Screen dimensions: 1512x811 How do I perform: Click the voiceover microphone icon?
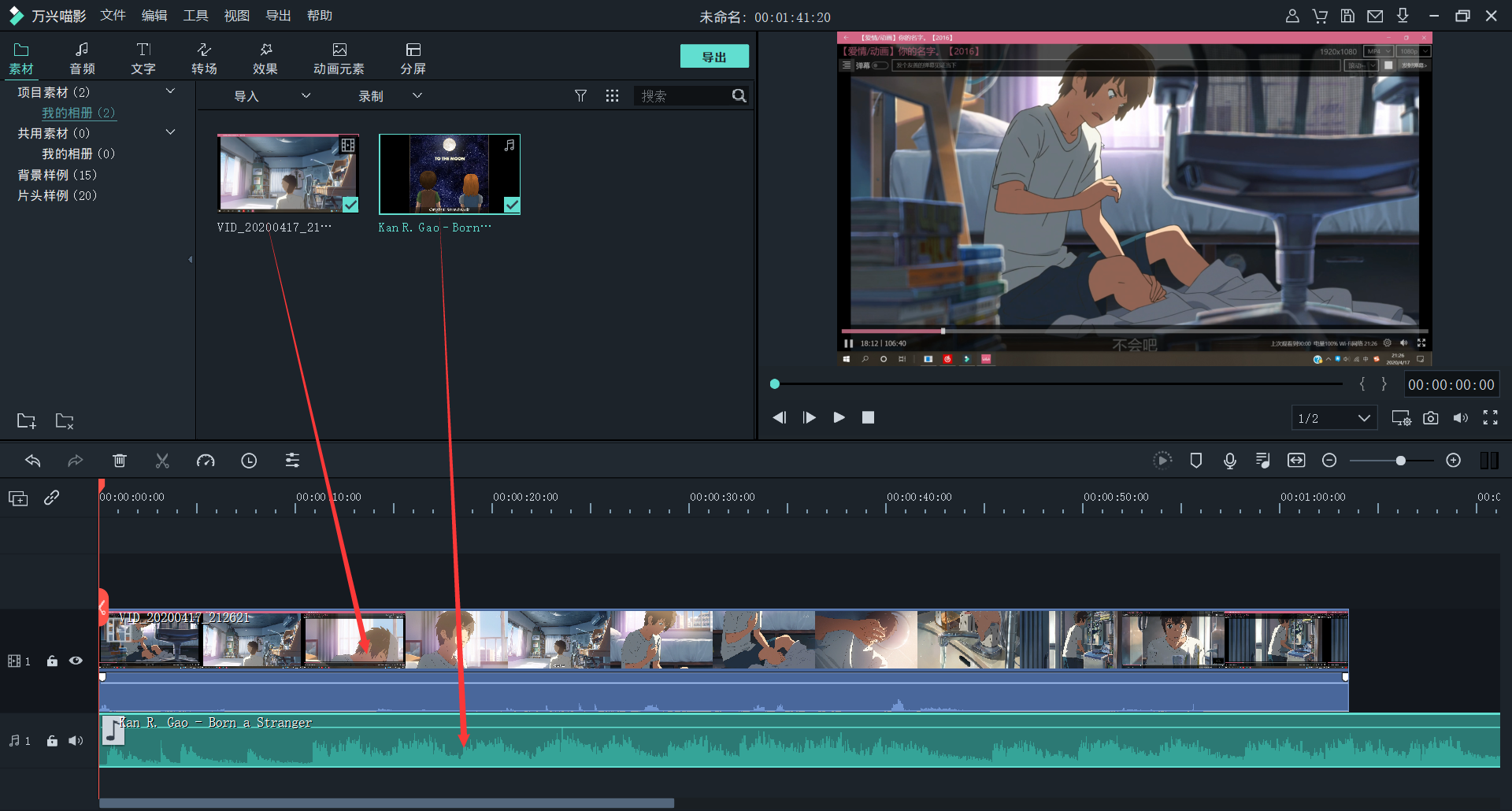pyautogui.click(x=1229, y=461)
